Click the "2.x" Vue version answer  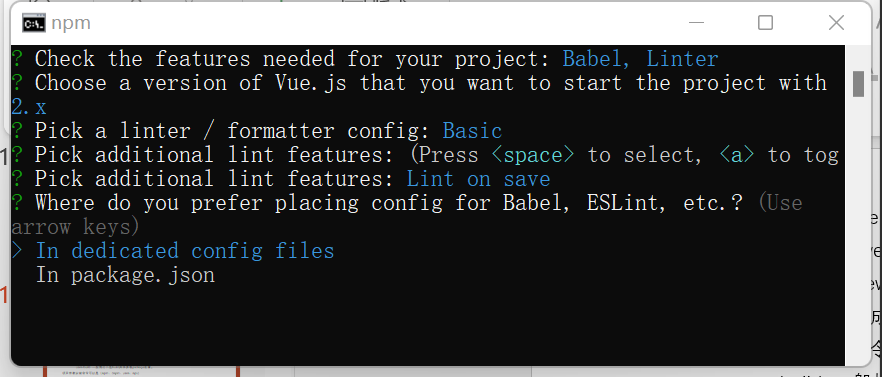click(x=29, y=107)
